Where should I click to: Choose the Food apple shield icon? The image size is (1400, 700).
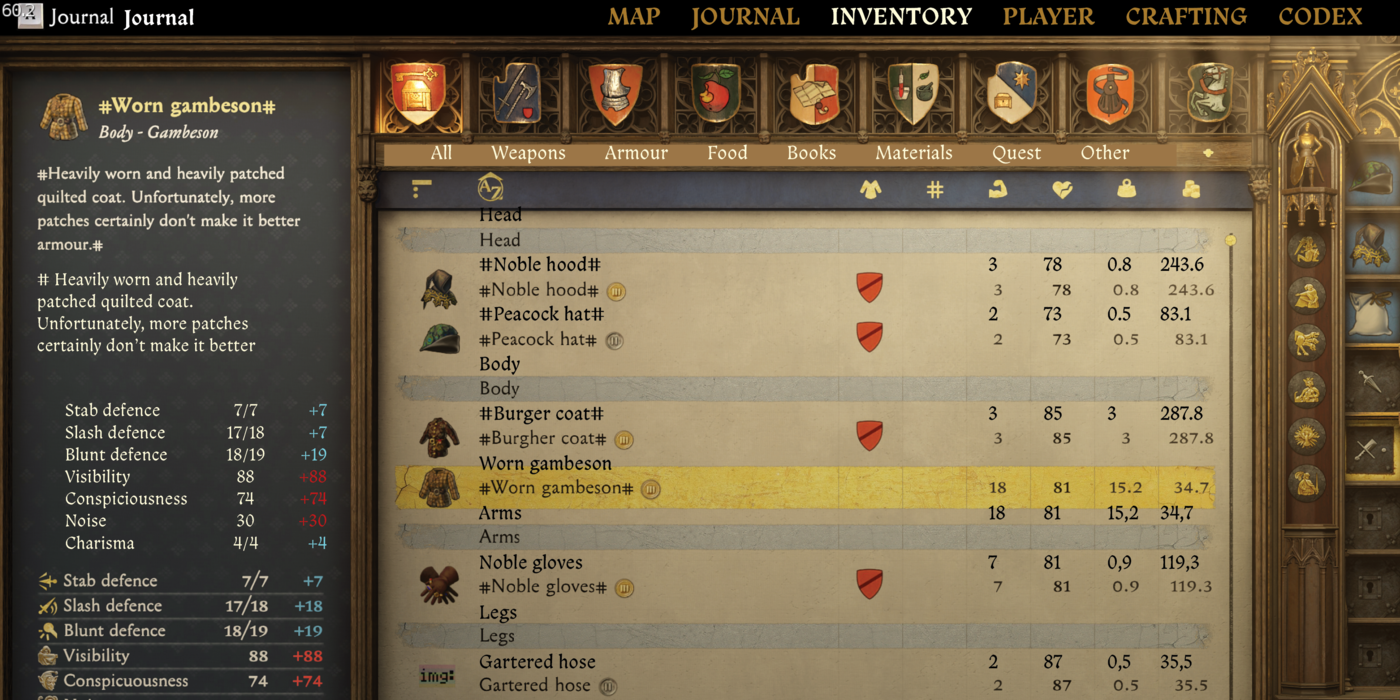716,94
